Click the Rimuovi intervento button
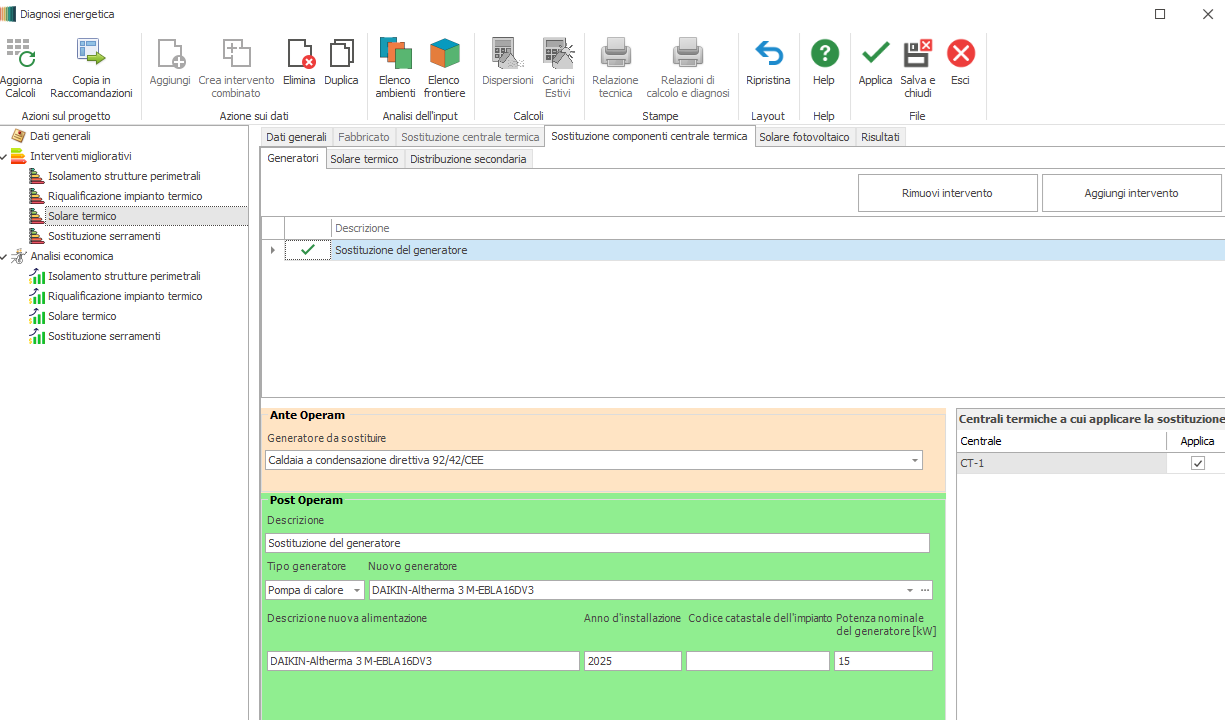Image resolution: width=1232 pixels, height=720 pixels. (x=947, y=193)
